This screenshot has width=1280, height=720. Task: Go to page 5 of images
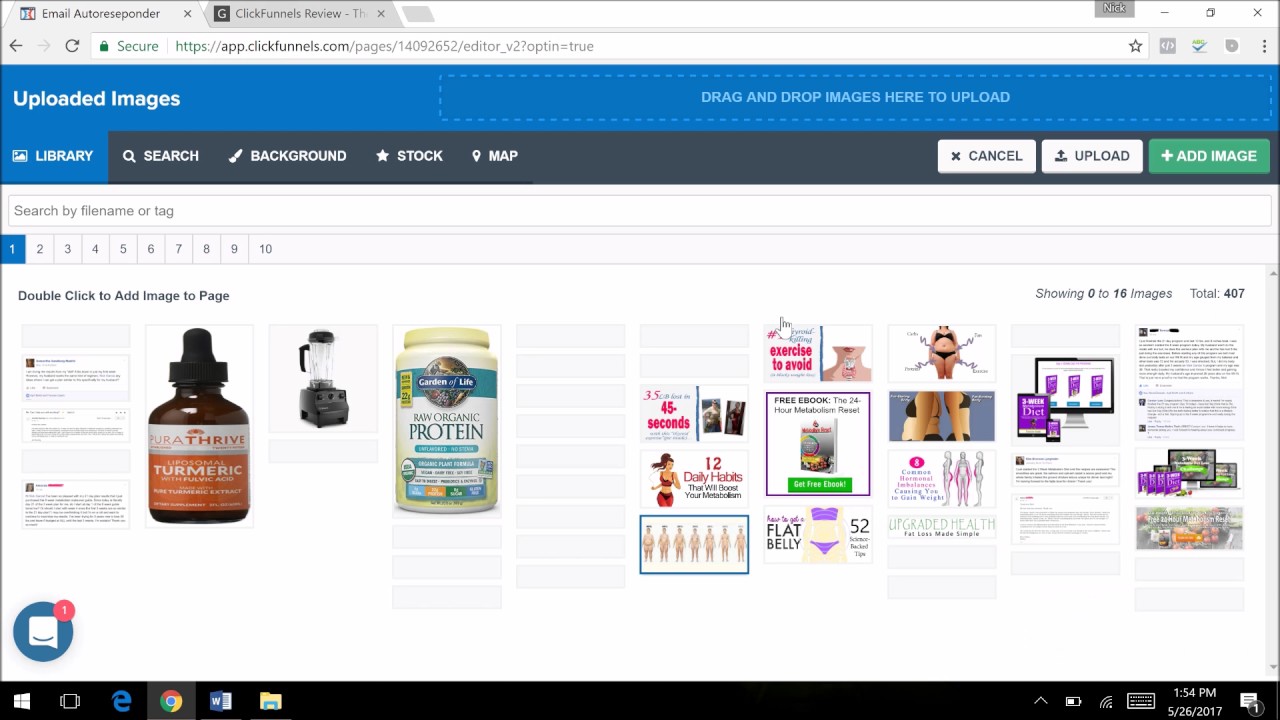(123, 249)
